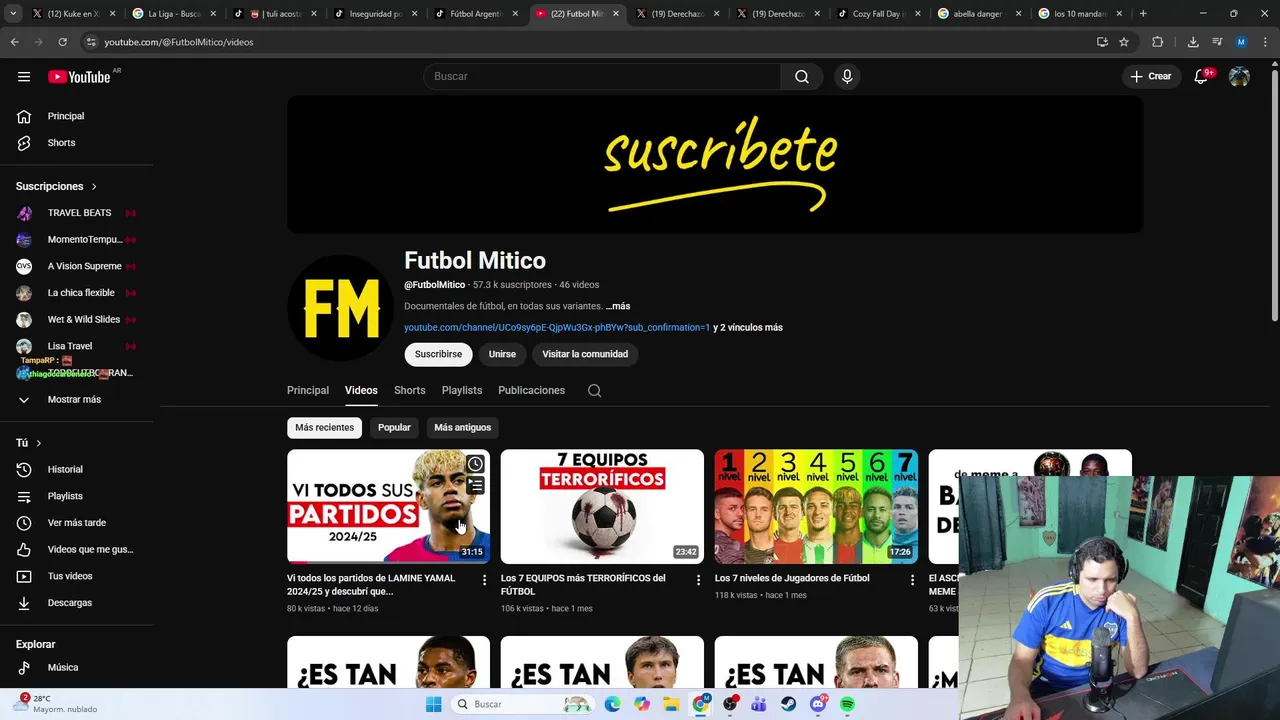
Task: Select the Videos channel tab
Action: click(x=361, y=391)
